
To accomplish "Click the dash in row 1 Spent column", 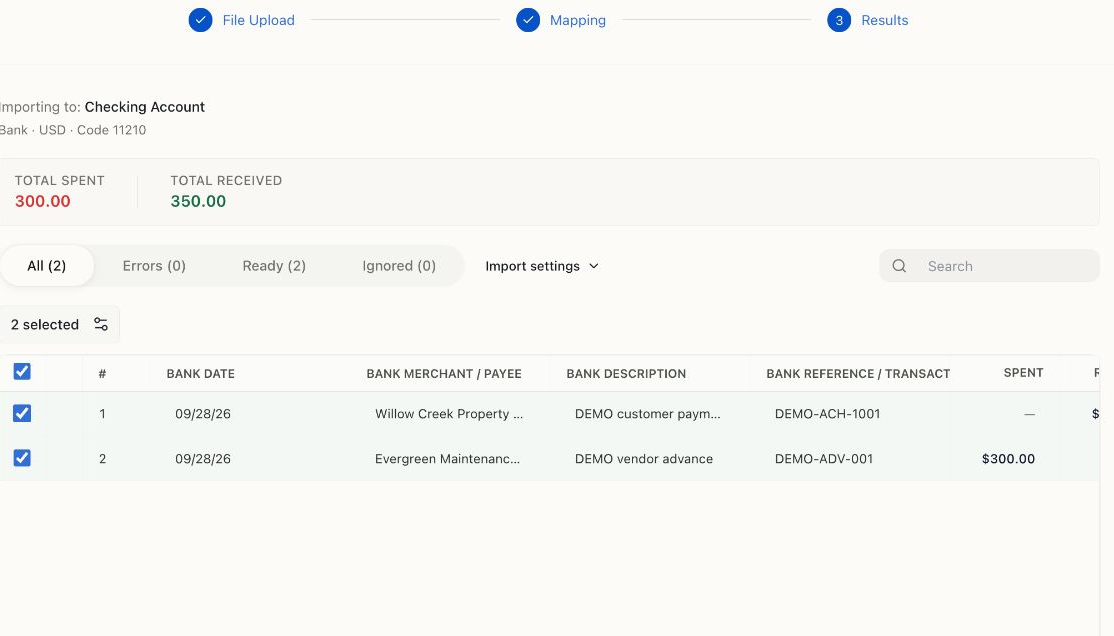I will click(x=1029, y=414).
